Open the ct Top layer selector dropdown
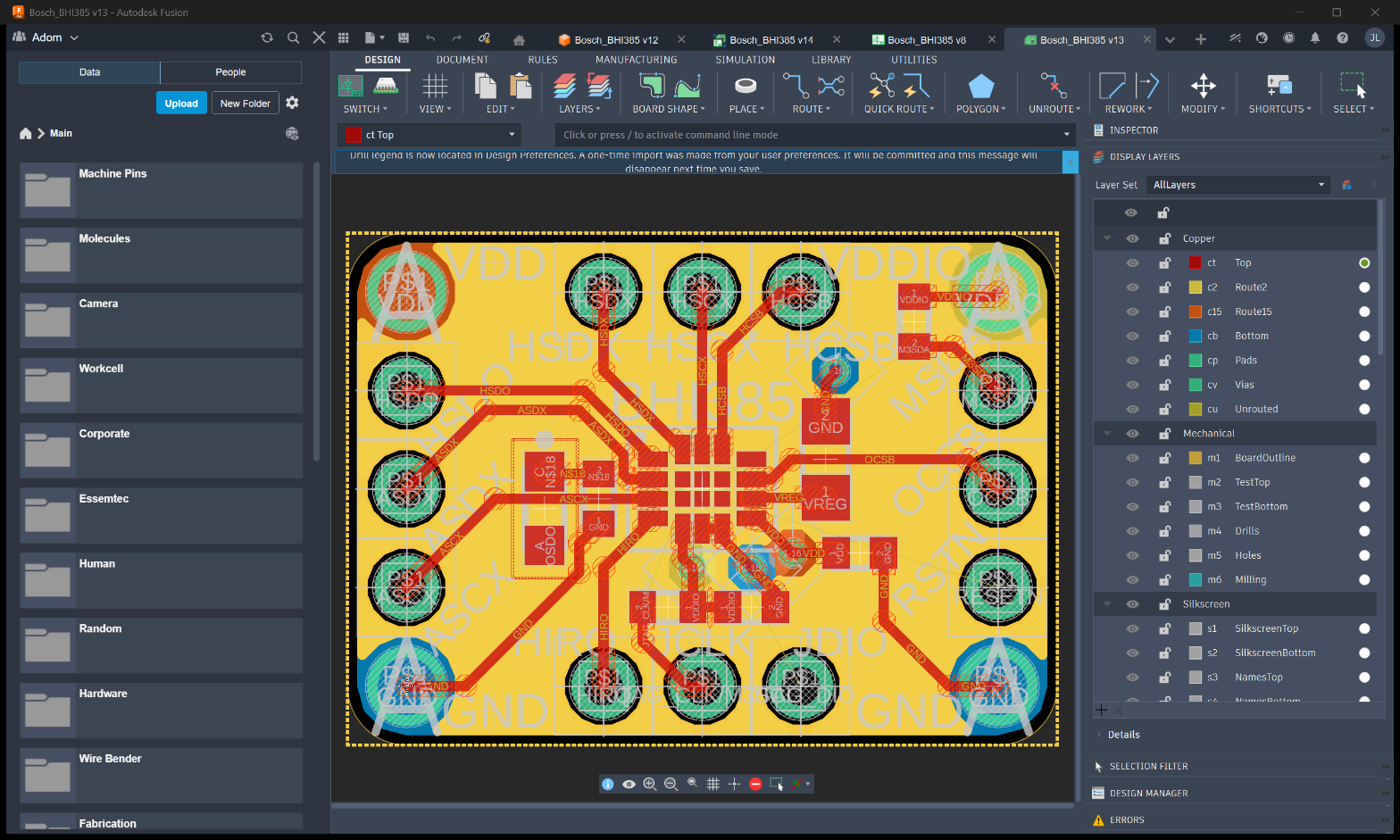 (430, 135)
